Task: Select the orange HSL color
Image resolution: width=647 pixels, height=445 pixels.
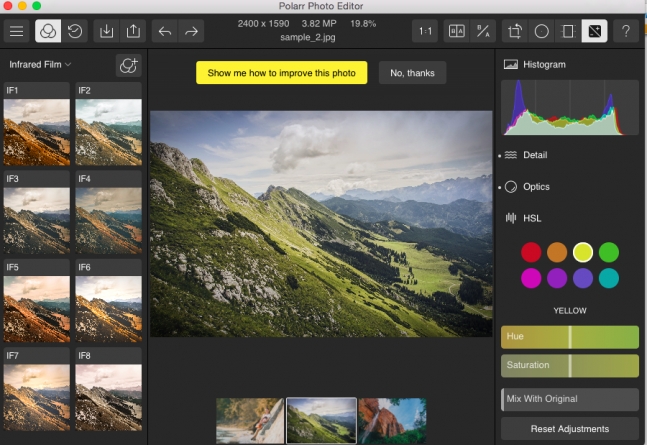Action: coord(557,252)
